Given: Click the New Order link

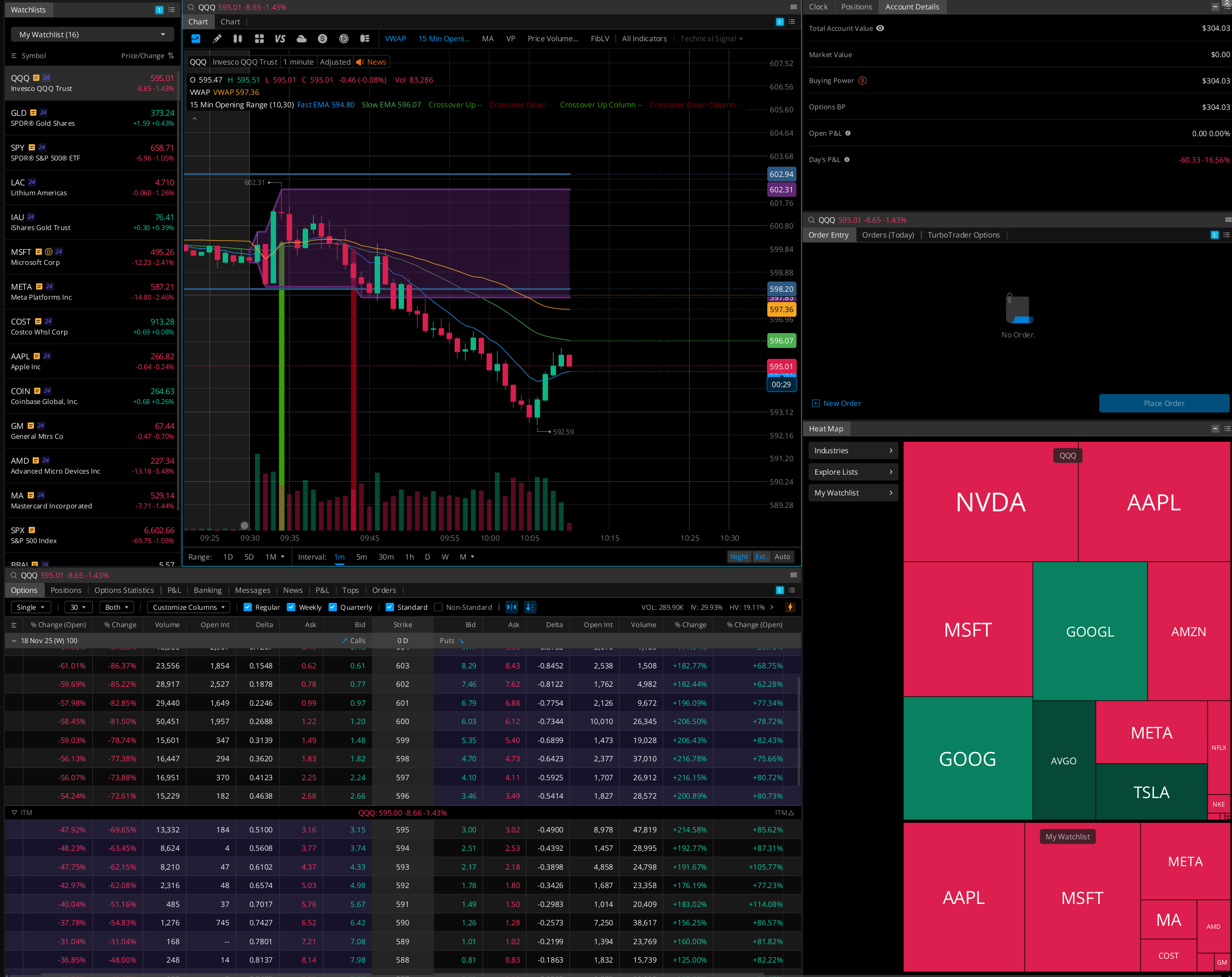Looking at the screenshot, I should (x=841, y=404).
